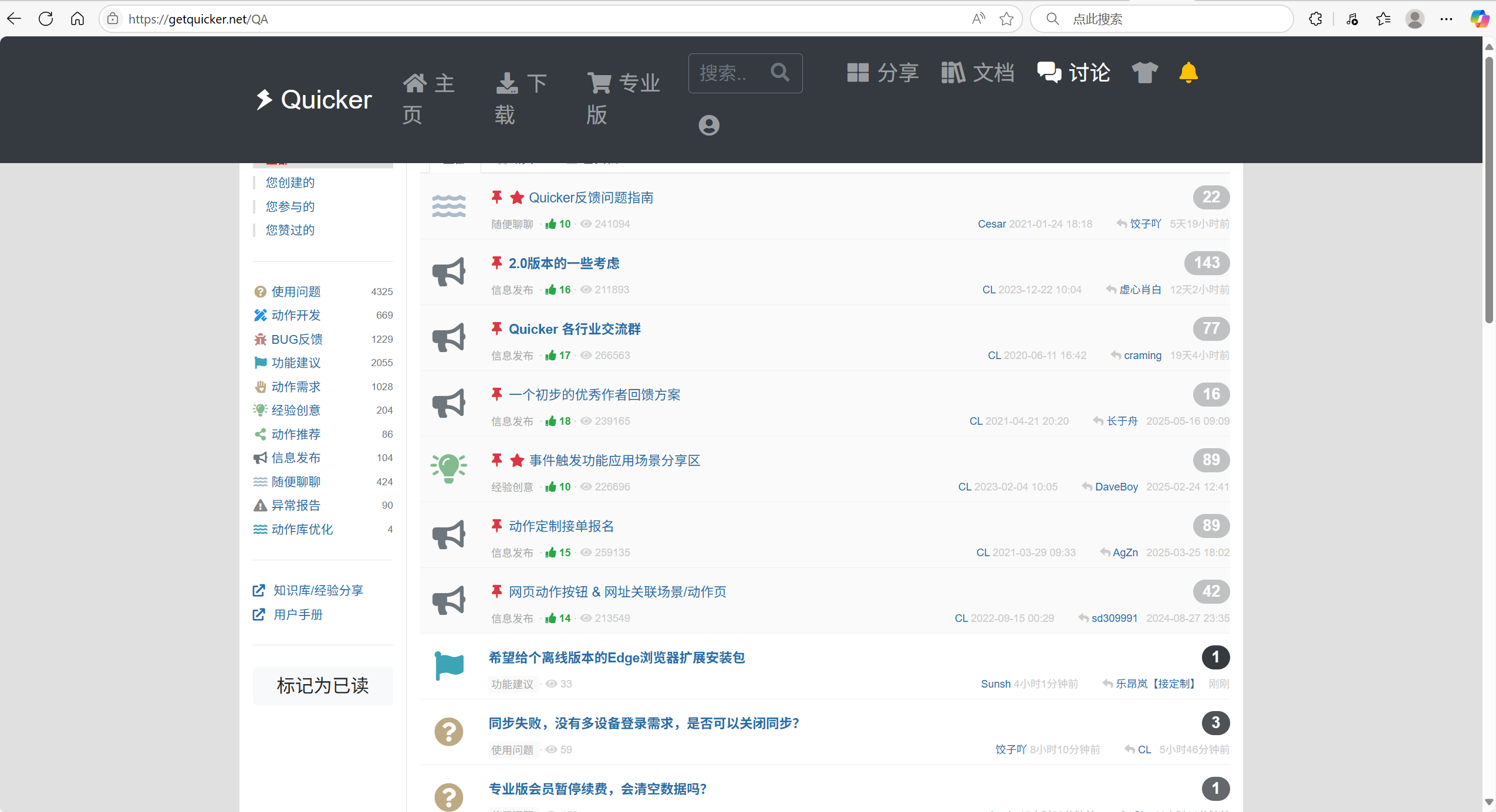Click the wave icon beside Quicker反馈问题指南

pos(449,207)
